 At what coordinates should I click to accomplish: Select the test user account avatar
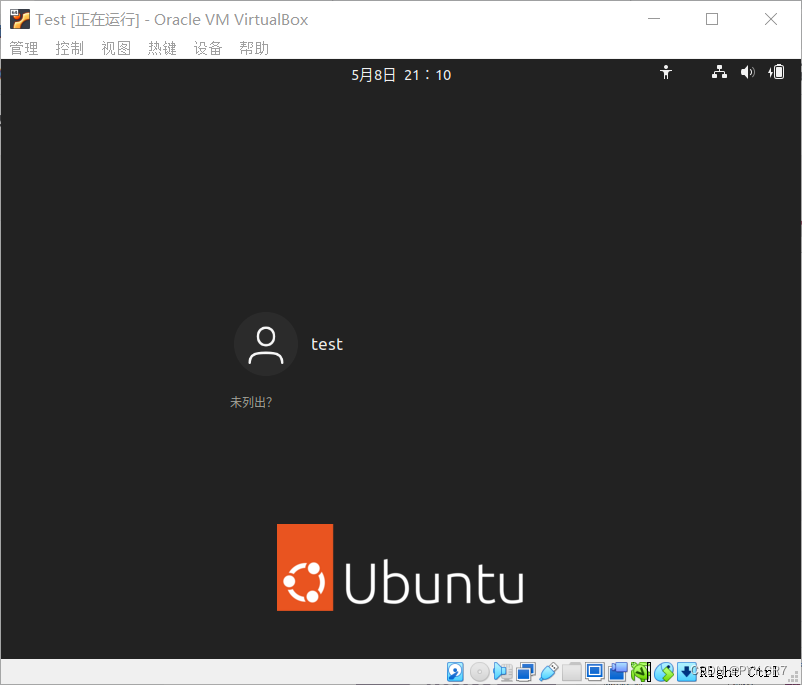(265, 344)
